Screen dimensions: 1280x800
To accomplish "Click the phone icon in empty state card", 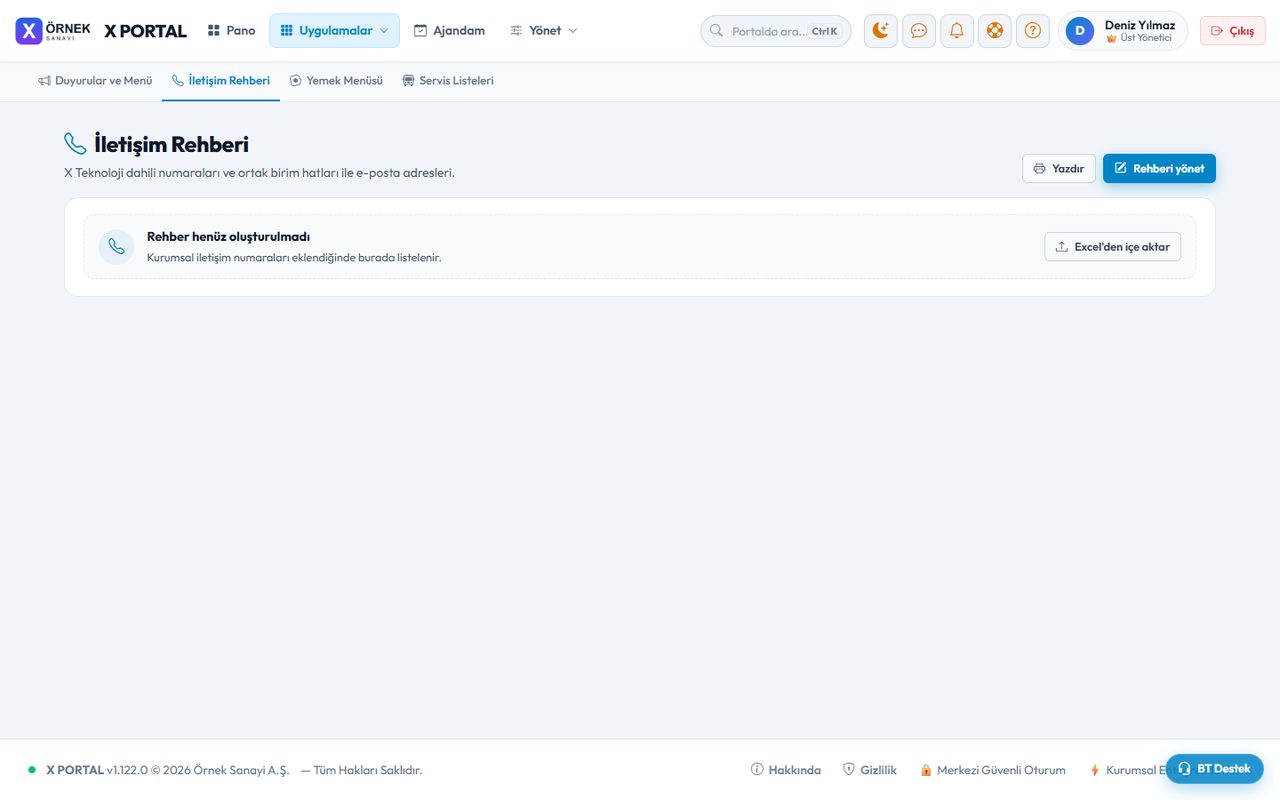I will [x=116, y=246].
